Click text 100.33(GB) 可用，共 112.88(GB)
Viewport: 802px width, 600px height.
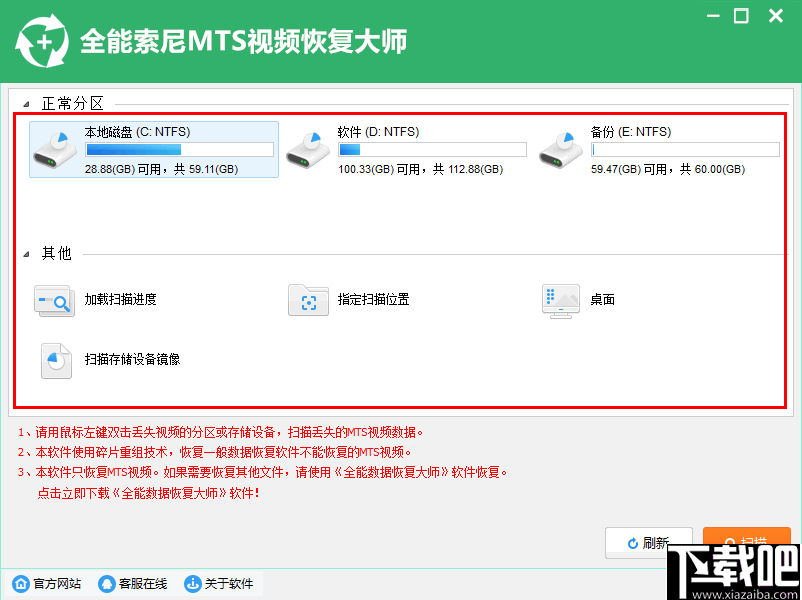click(420, 169)
